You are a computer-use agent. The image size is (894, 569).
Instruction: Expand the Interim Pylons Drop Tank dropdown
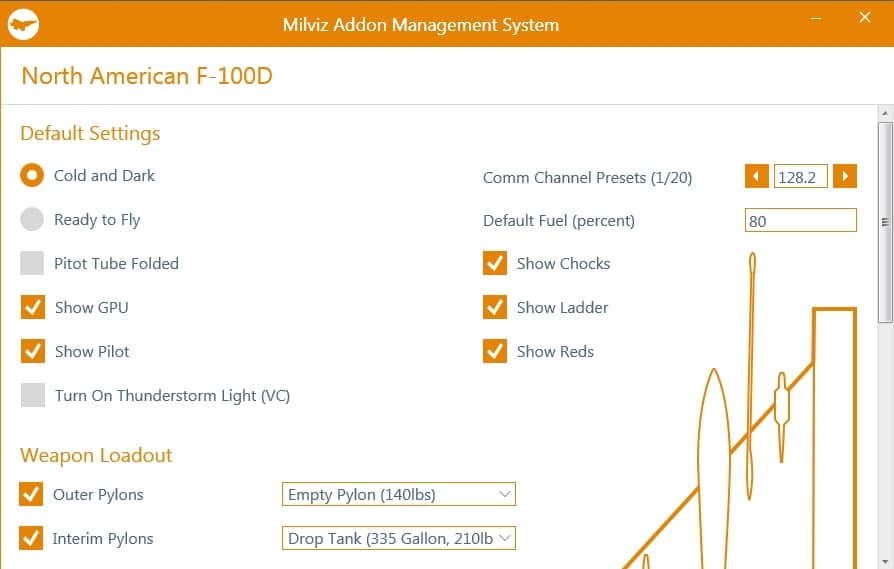coord(398,538)
